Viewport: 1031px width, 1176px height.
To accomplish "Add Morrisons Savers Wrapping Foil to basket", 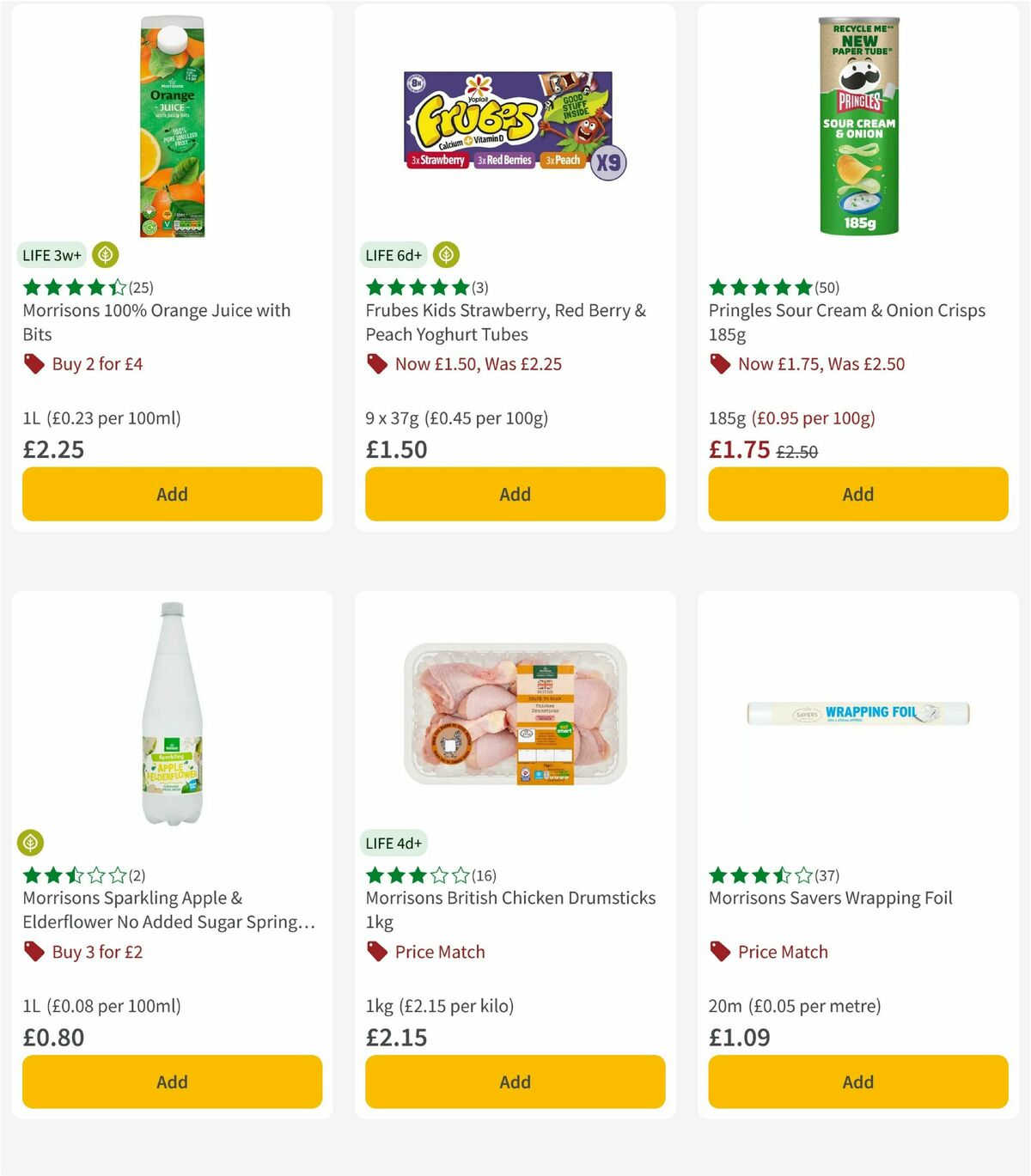I will coord(857,1082).
